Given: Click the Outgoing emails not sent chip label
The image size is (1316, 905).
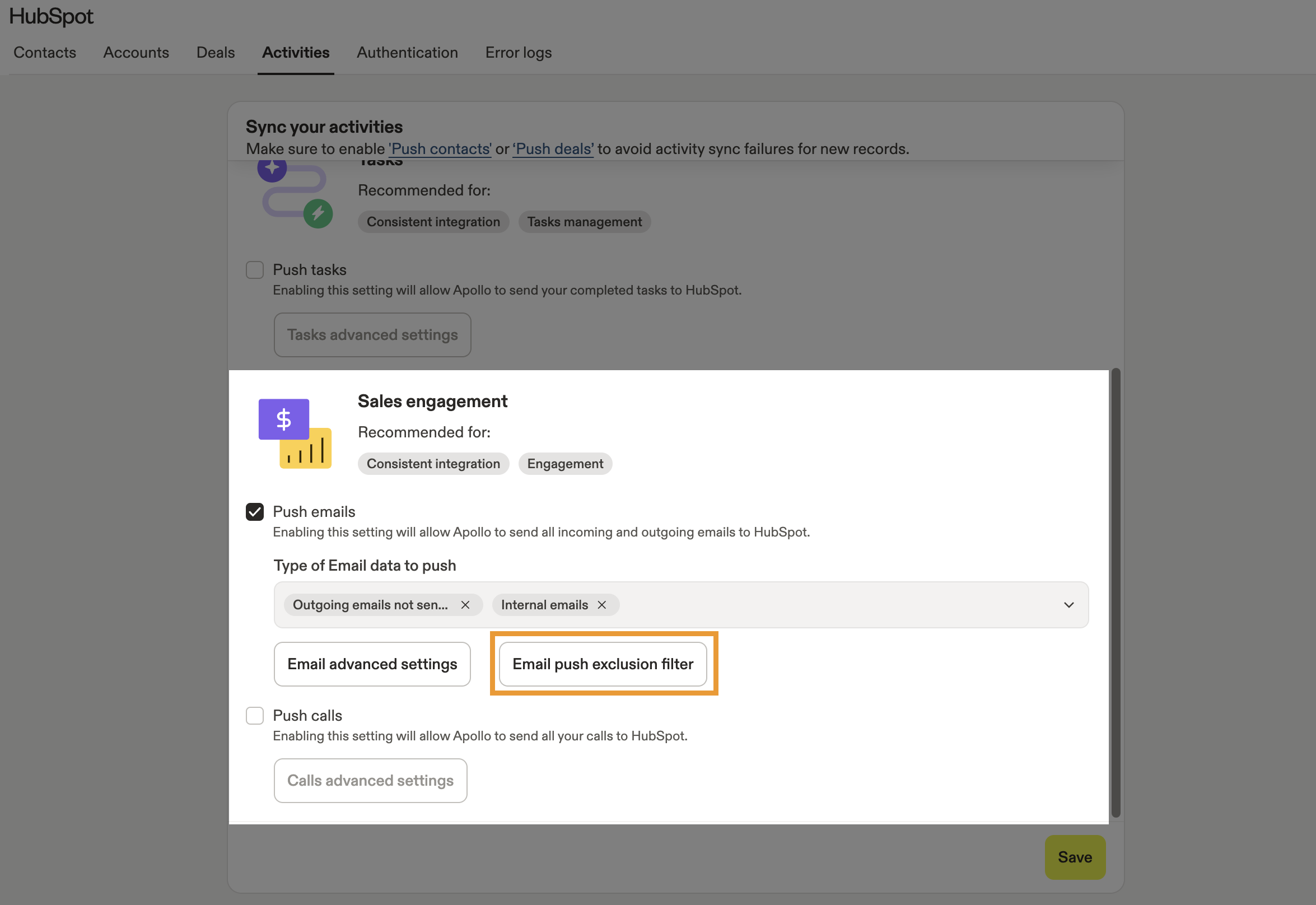Looking at the screenshot, I should pyautogui.click(x=370, y=604).
